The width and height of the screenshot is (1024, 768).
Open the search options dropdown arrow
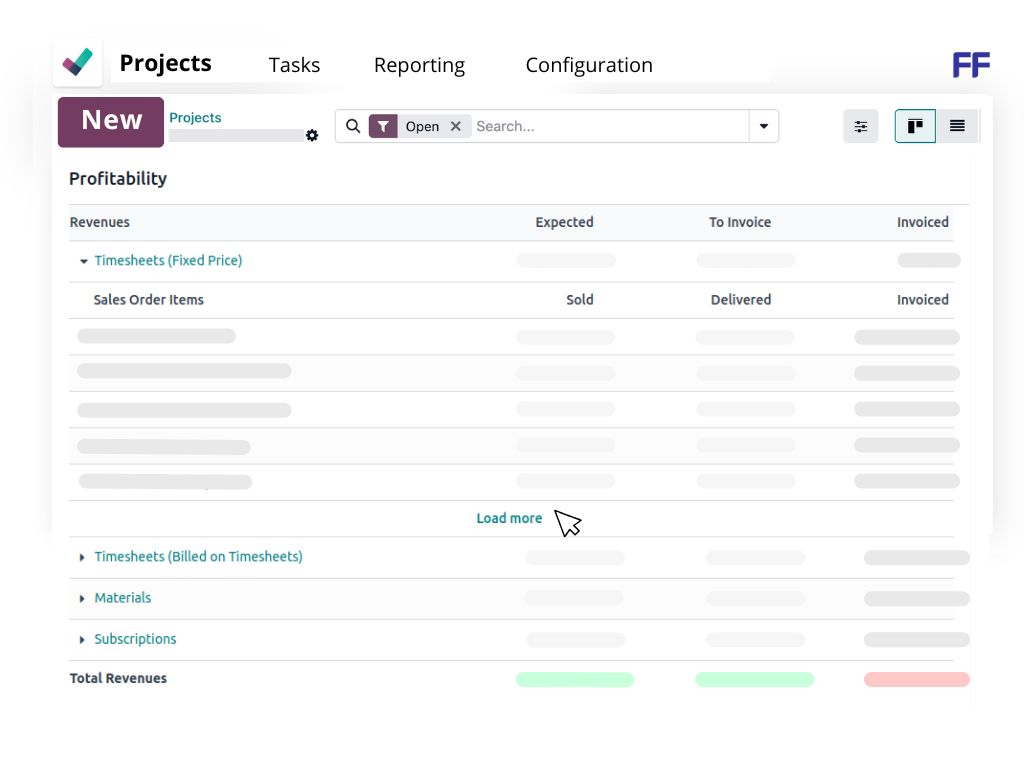(764, 127)
